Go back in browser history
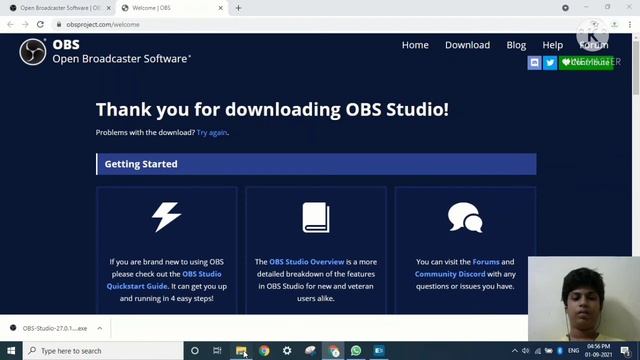640x360 pixels. 11,24
